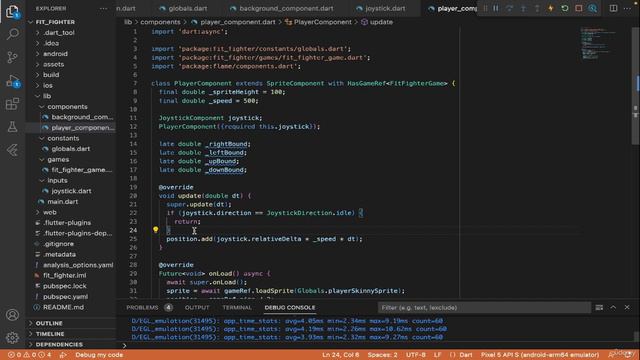Open the Debug Console panel tab
Image resolution: width=640 pixels, height=360 pixels.
coord(290,307)
